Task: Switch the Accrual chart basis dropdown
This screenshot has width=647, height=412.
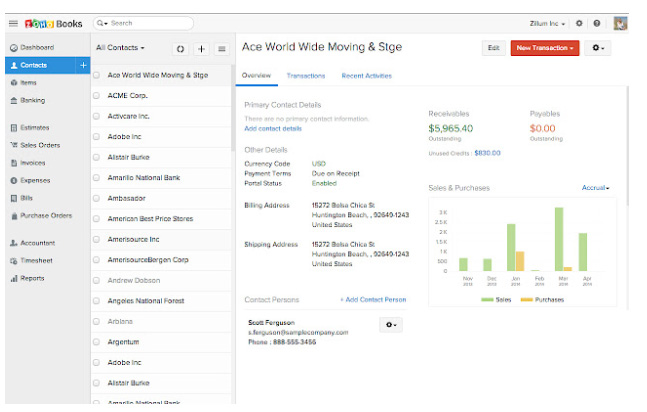Action: (595, 188)
